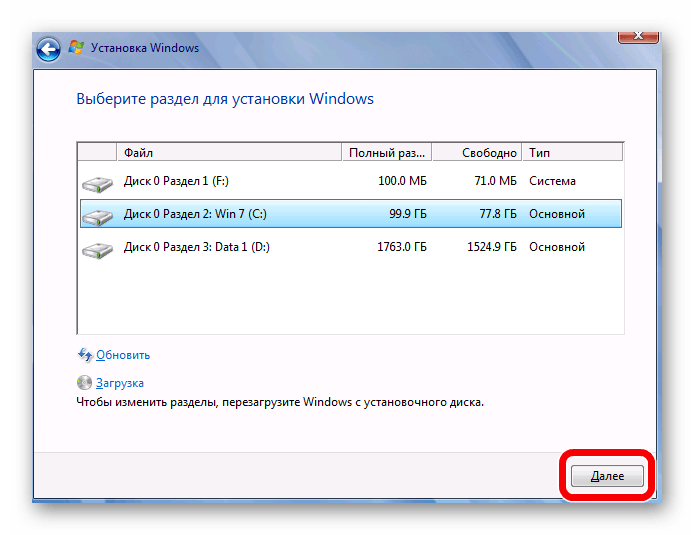Sort by the Свободно column header
The height and width of the screenshot is (535, 698).
tap(476, 153)
